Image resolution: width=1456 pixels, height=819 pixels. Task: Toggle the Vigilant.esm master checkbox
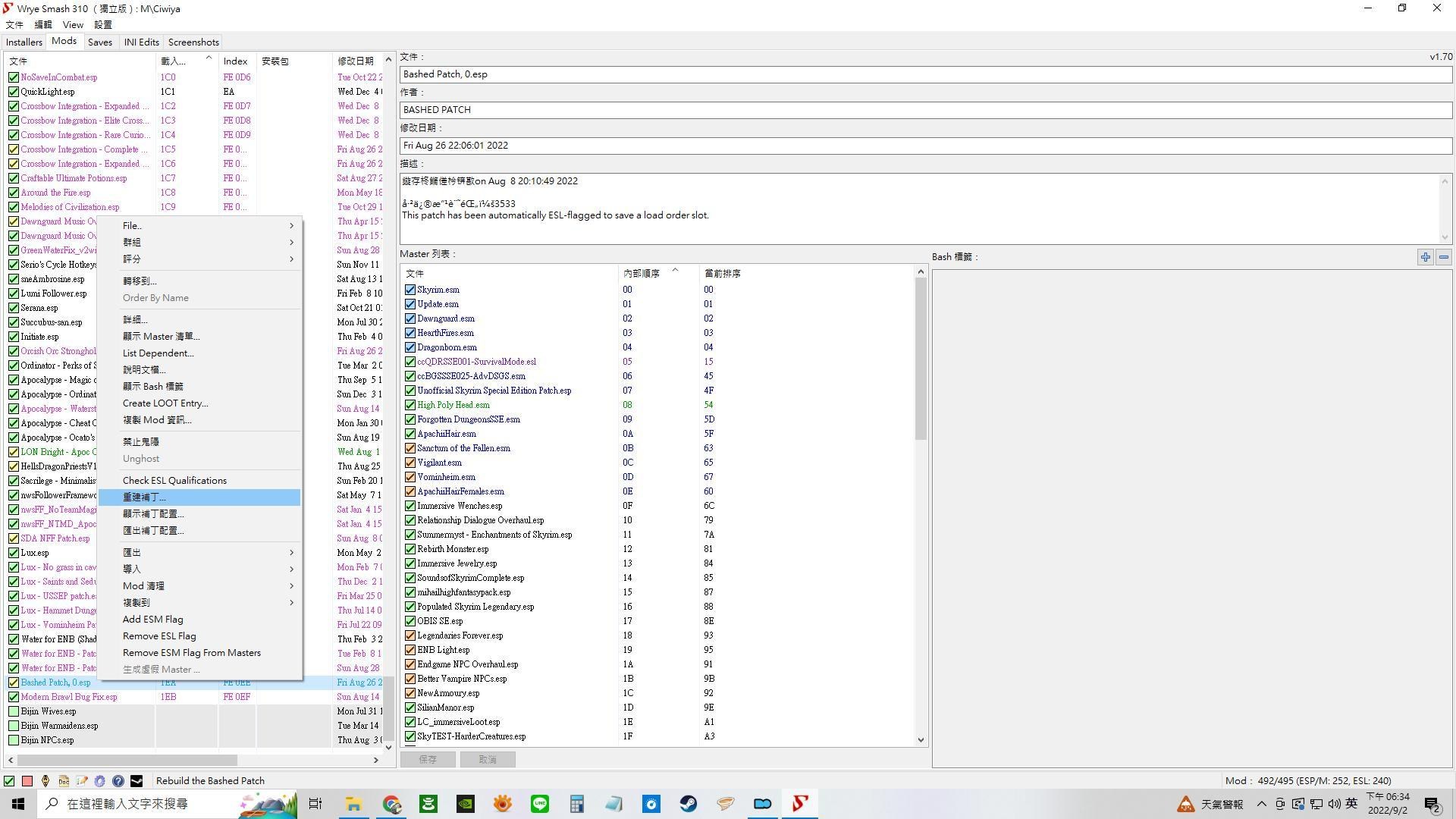pyautogui.click(x=410, y=463)
